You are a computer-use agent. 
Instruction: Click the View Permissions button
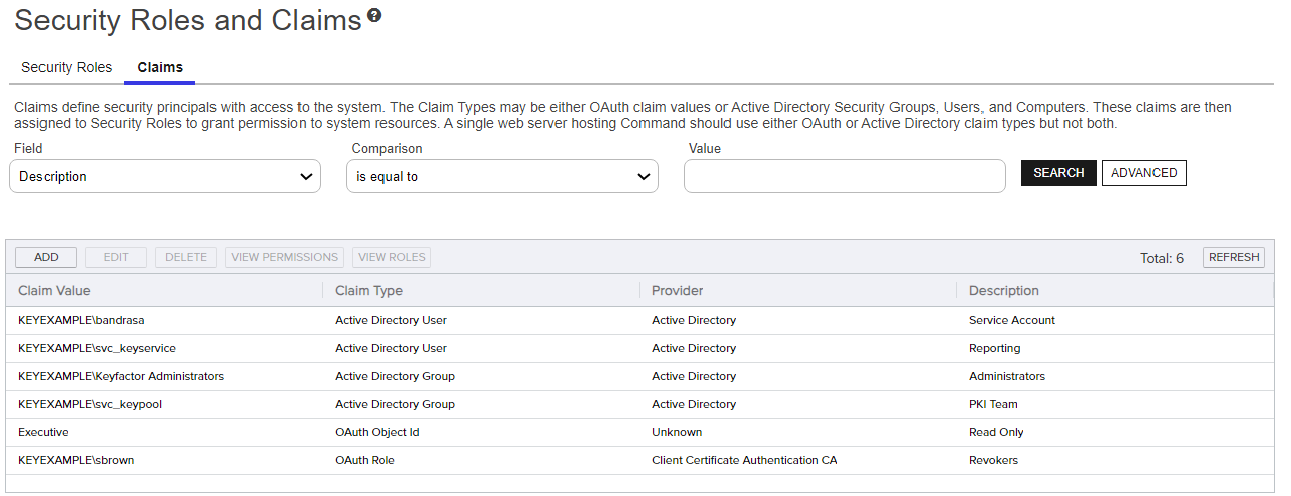pyautogui.click(x=285, y=257)
